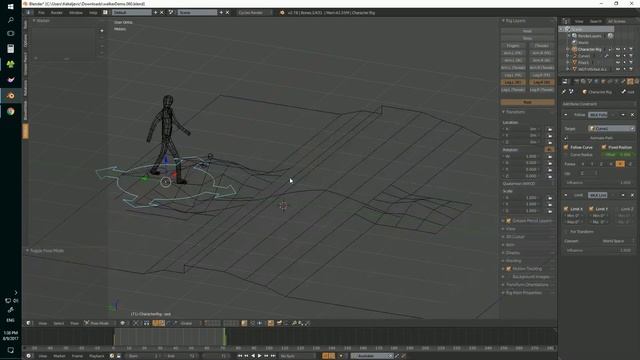640x360 pixels.
Task: Adjust the Follow Path Influence slider
Action: click(600, 183)
